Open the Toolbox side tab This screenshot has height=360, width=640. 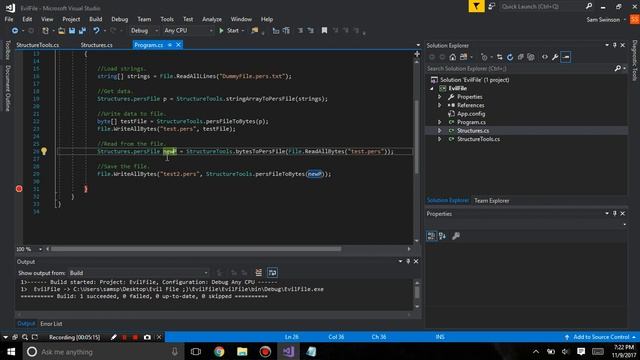[7, 50]
